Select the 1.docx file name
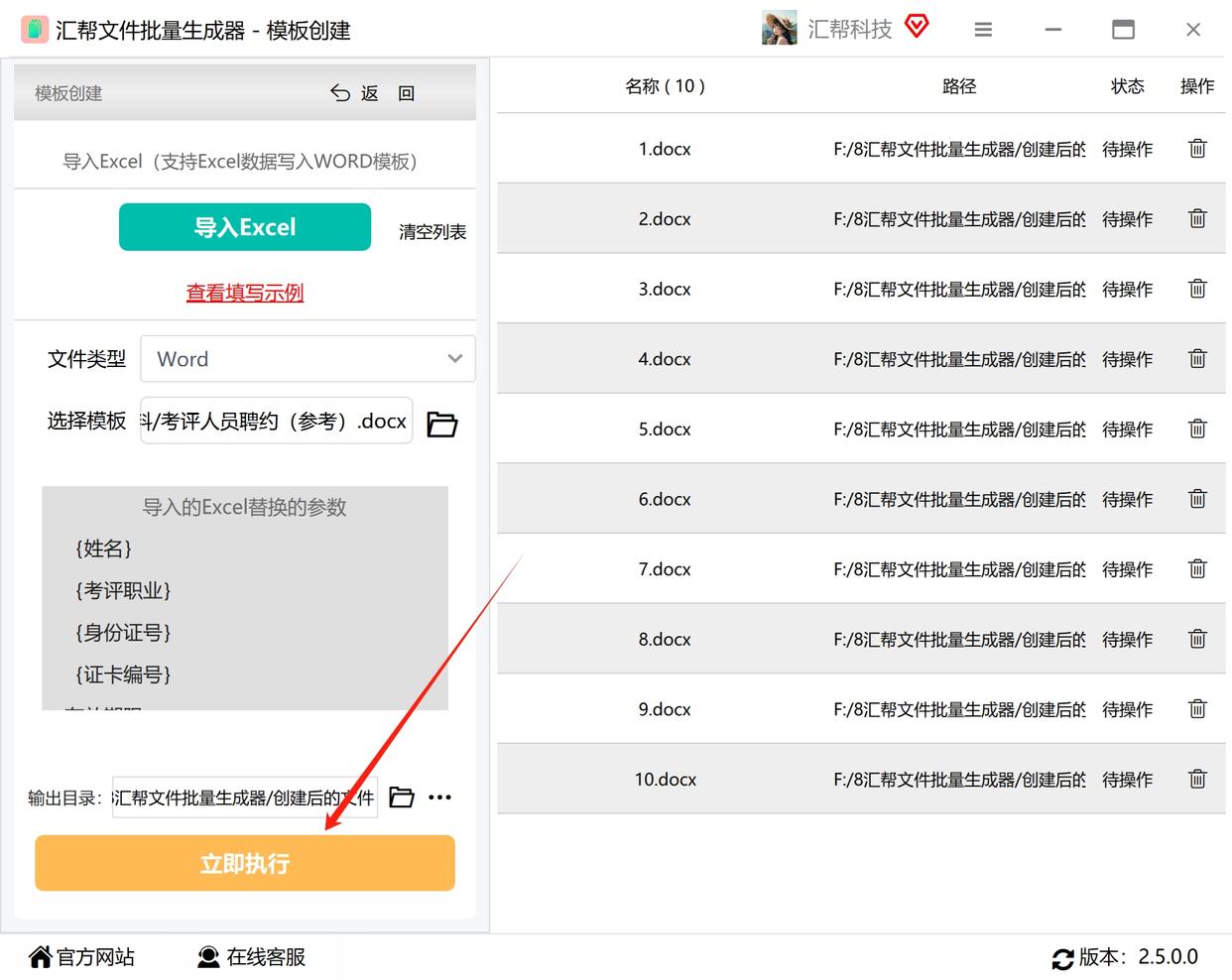 (x=665, y=149)
